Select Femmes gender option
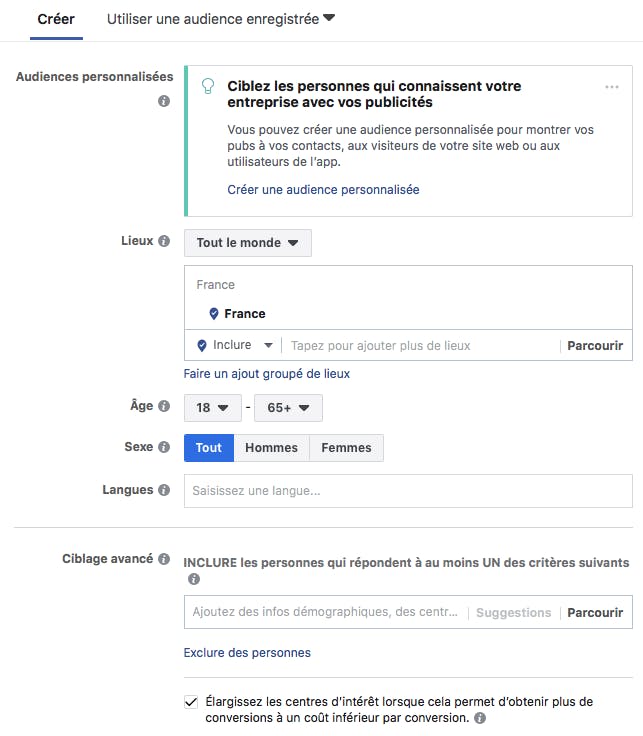Viewport: 643px width, 736px height. click(346, 448)
